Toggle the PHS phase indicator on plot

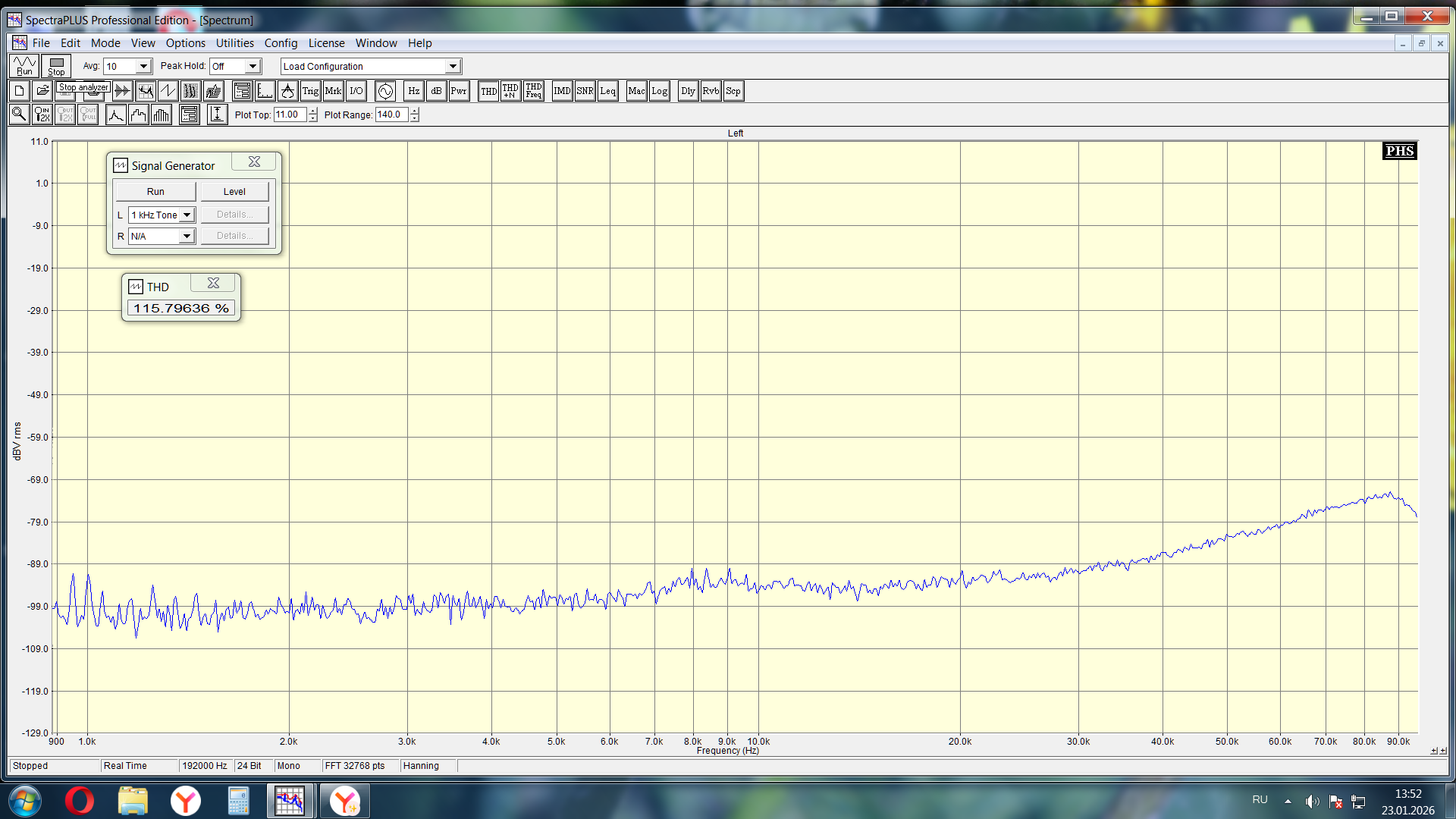coord(1399,151)
